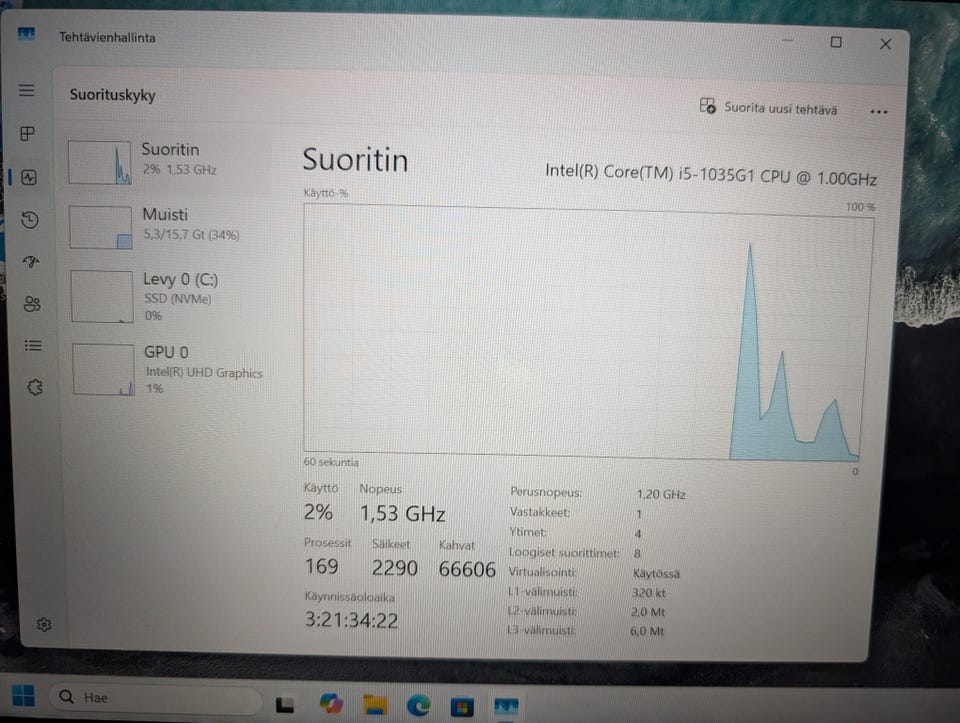Click the Muisti mini usage graph

[100, 227]
